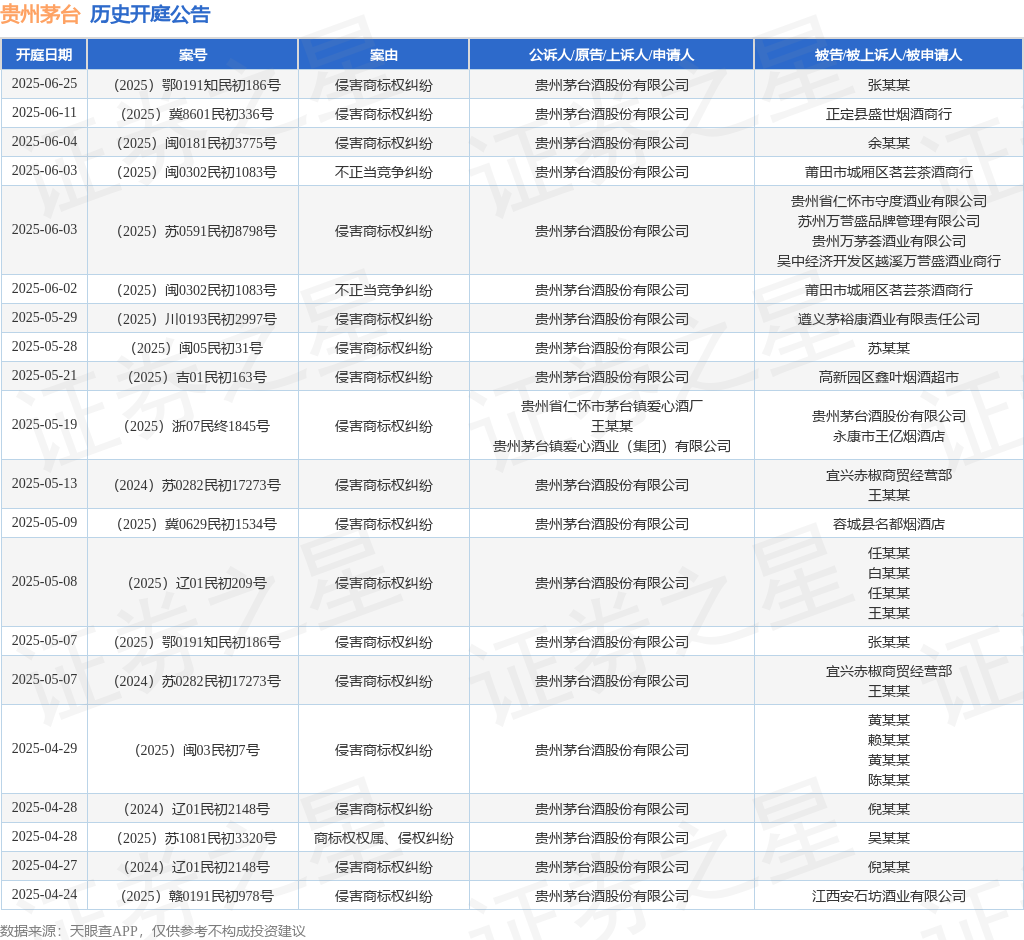The height and width of the screenshot is (940, 1024).
Task: Click the date 2025-04-24
Action: pos(44,894)
